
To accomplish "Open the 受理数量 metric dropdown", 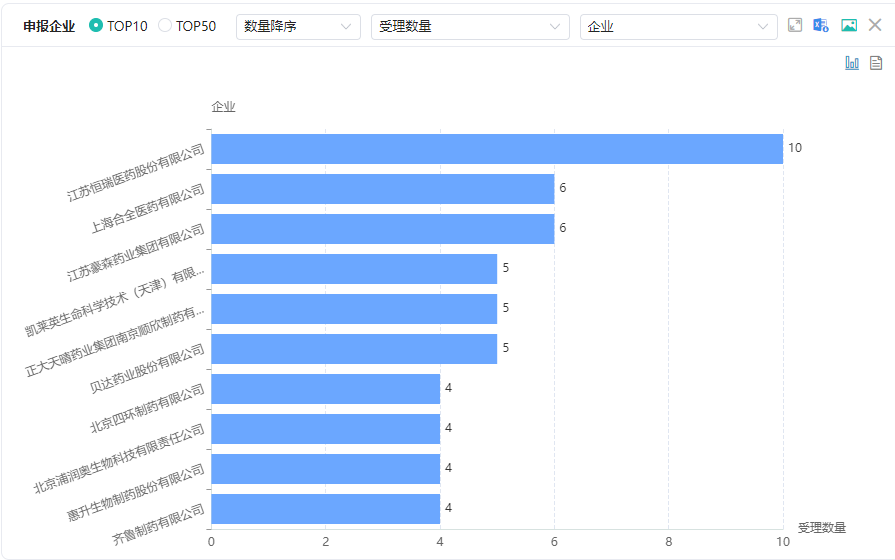I will [x=470, y=27].
